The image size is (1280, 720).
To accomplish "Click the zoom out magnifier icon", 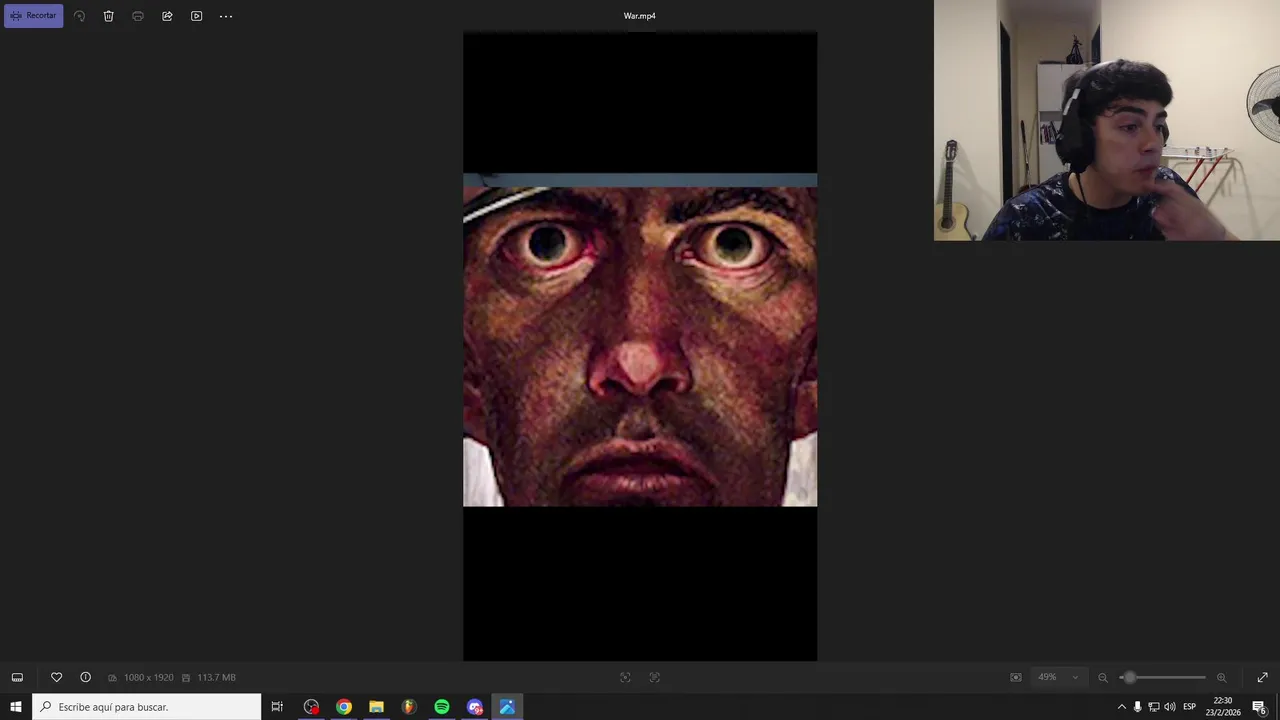I will pyautogui.click(x=1103, y=677).
